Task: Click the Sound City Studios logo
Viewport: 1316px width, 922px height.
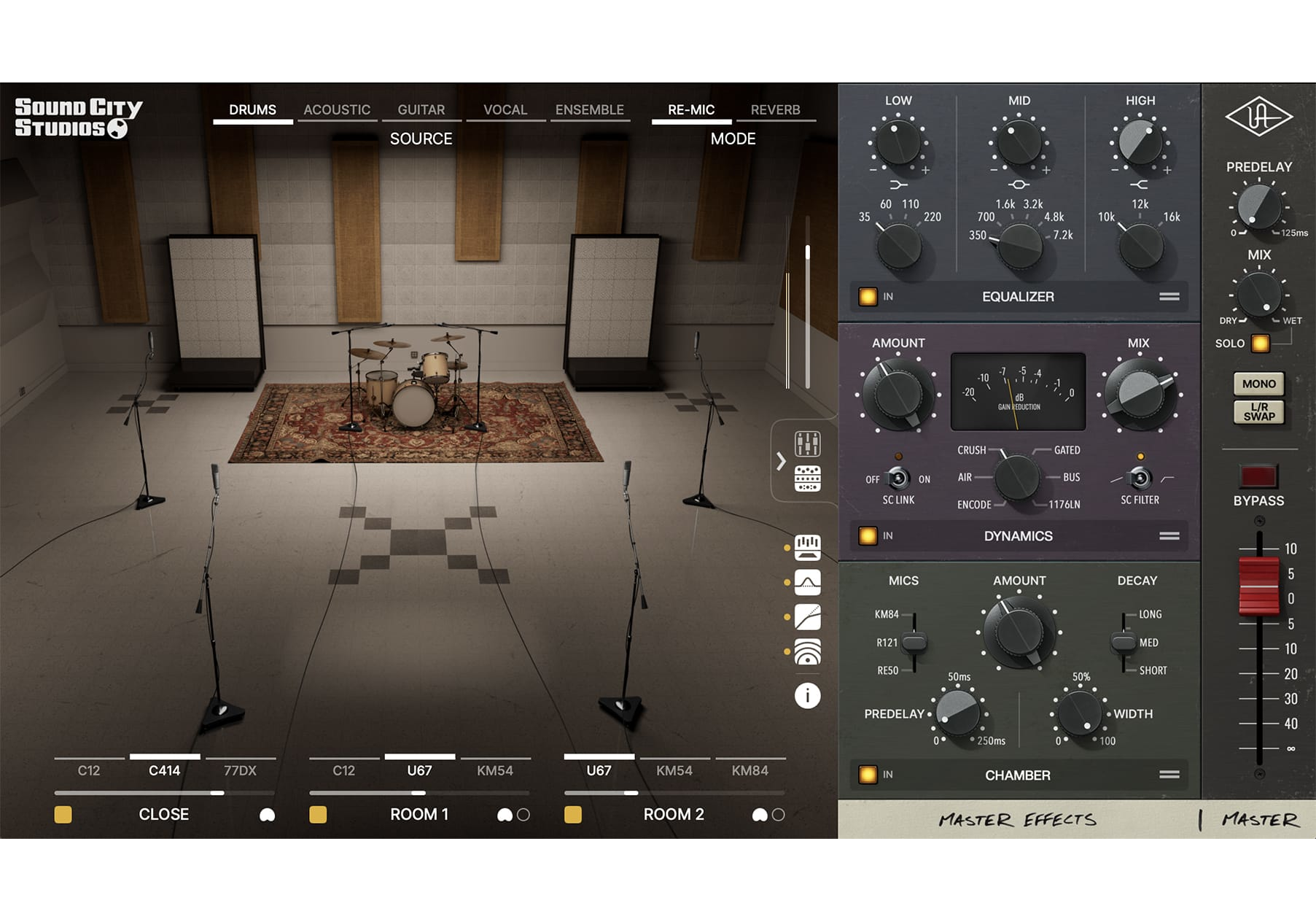Action: 78,117
